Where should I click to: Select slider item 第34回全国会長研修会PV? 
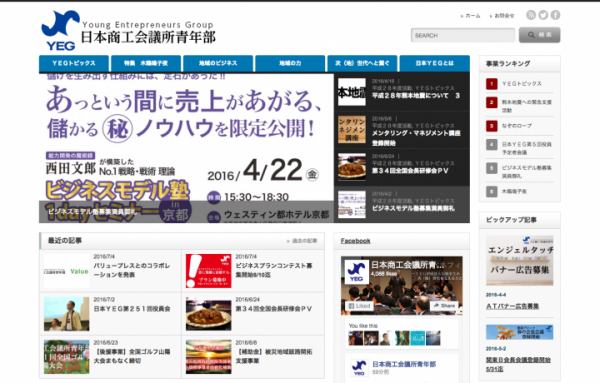pyautogui.click(x=402, y=168)
